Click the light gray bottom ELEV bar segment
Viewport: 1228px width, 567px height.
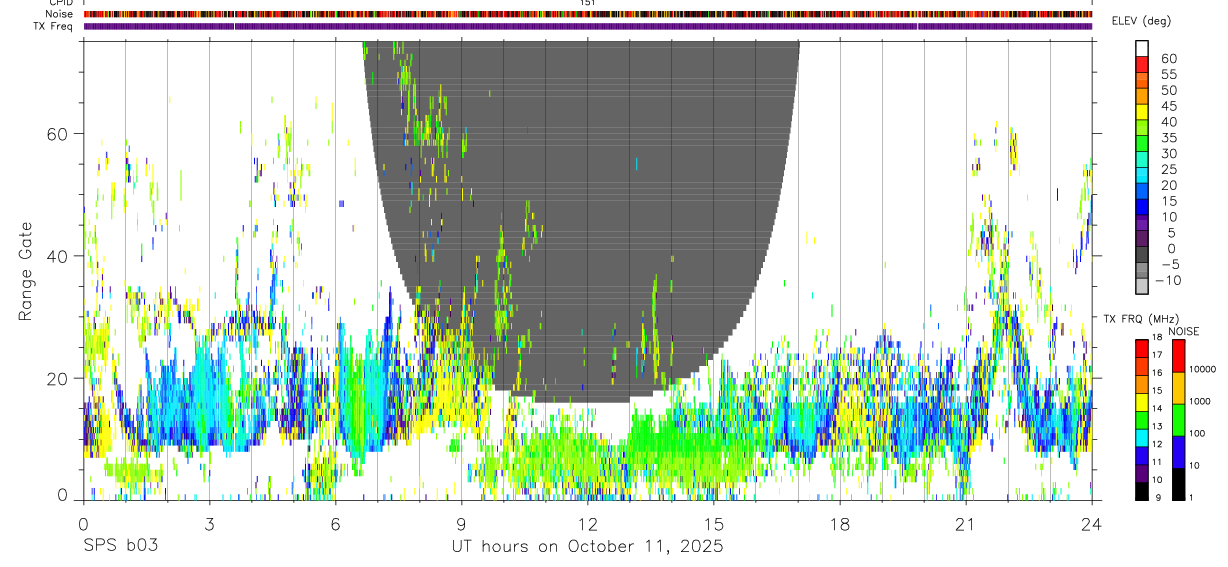tap(1142, 286)
